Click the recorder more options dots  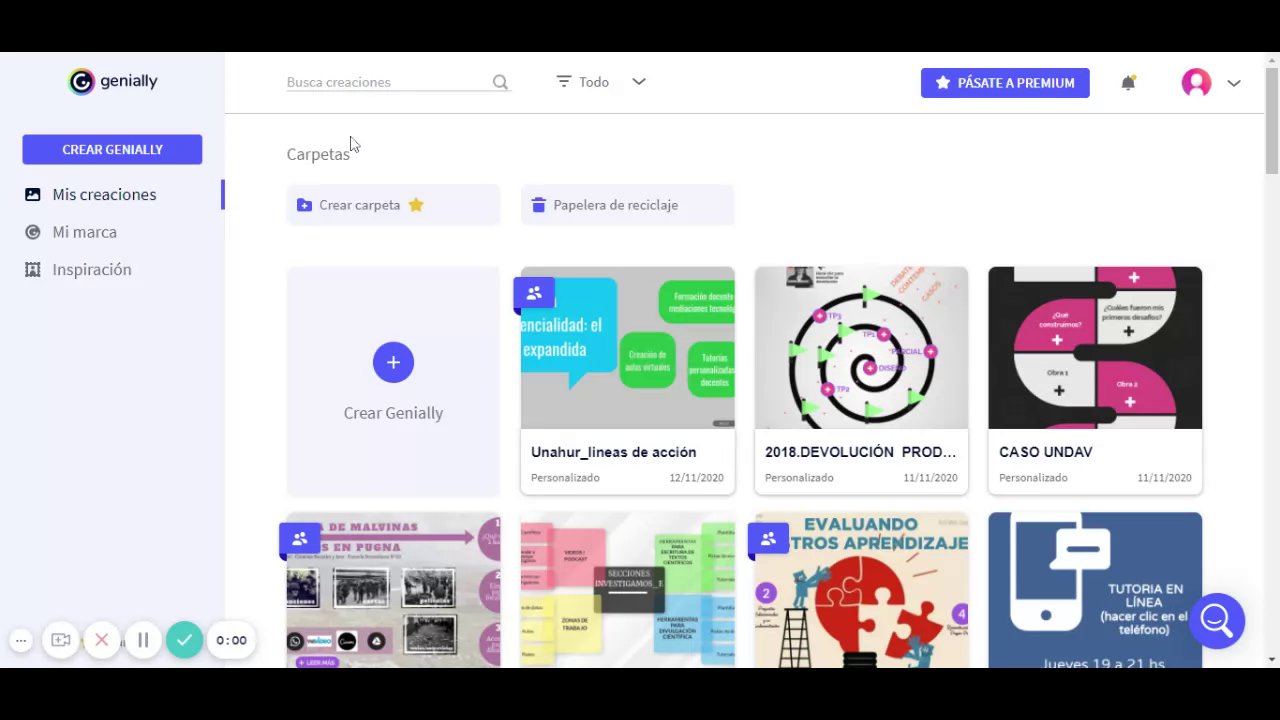21,640
